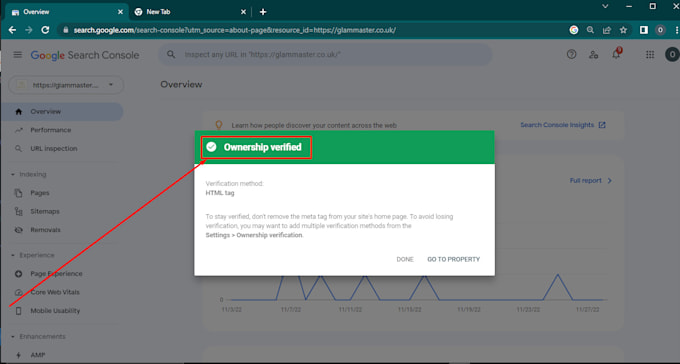
Task: Click the Google account avatar in Search Console
Action: pyautogui.click(x=672, y=54)
